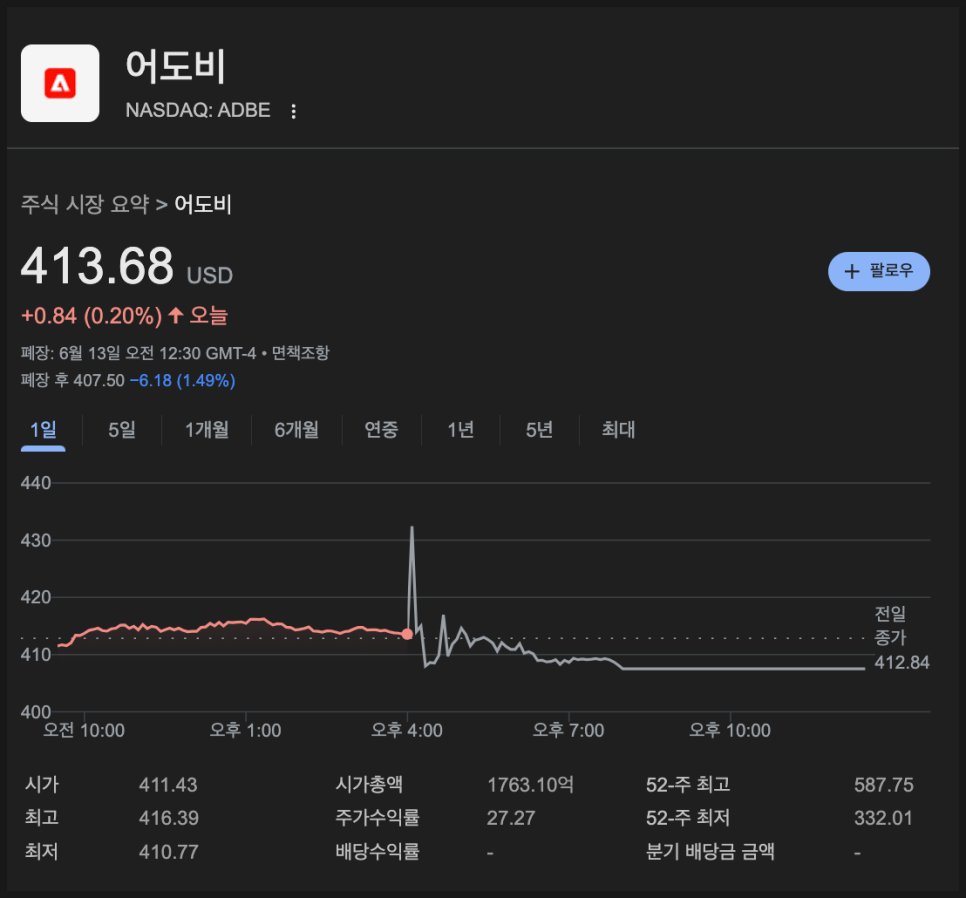This screenshot has width=966, height=898.
Task: Click the 52-주 최고 value 587.75
Action: pos(883,785)
